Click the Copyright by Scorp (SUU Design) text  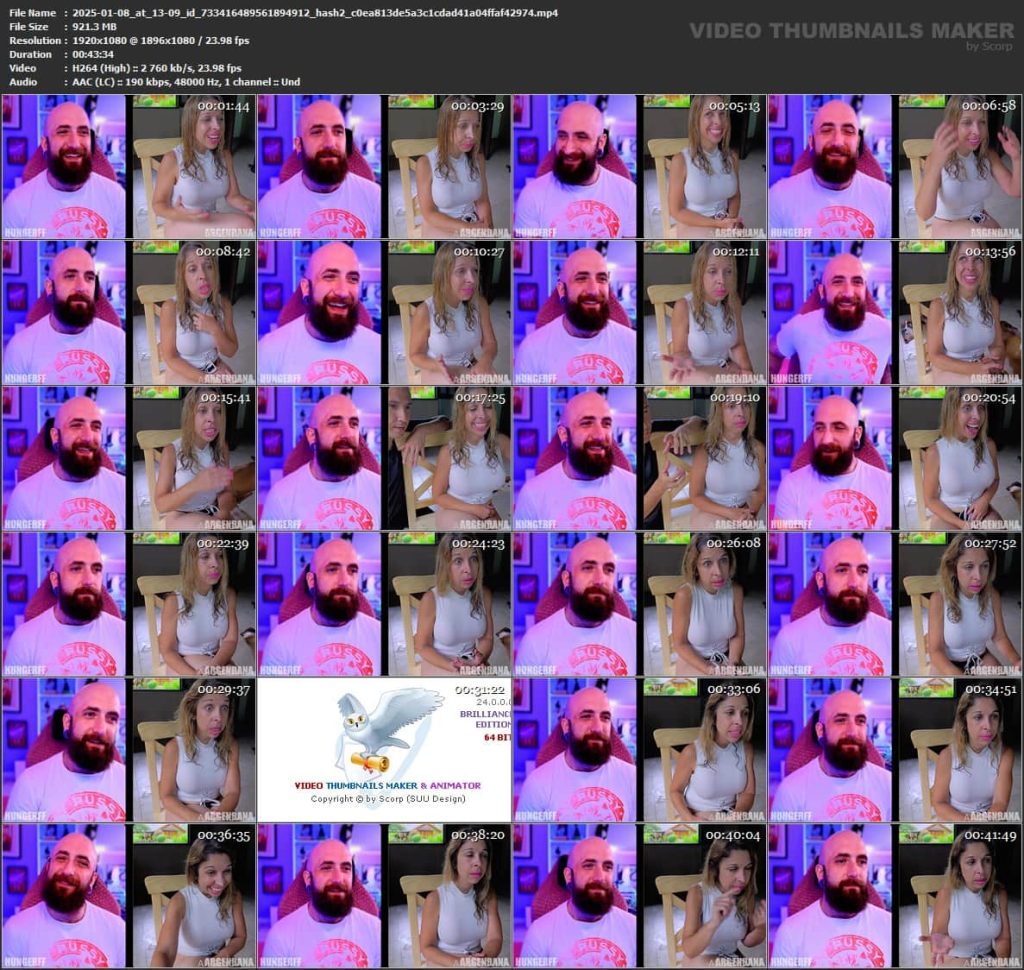[x=387, y=799]
